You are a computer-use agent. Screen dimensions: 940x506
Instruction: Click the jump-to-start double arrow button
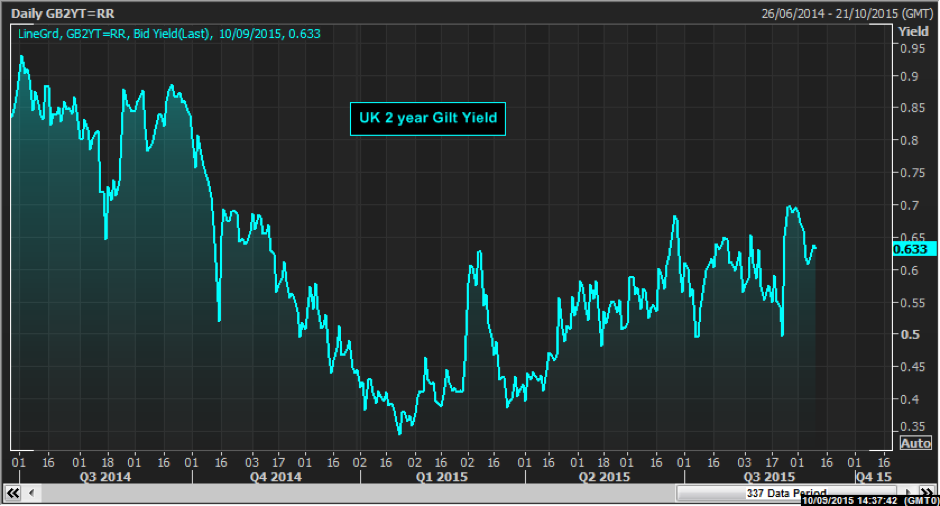tap(14, 494)
